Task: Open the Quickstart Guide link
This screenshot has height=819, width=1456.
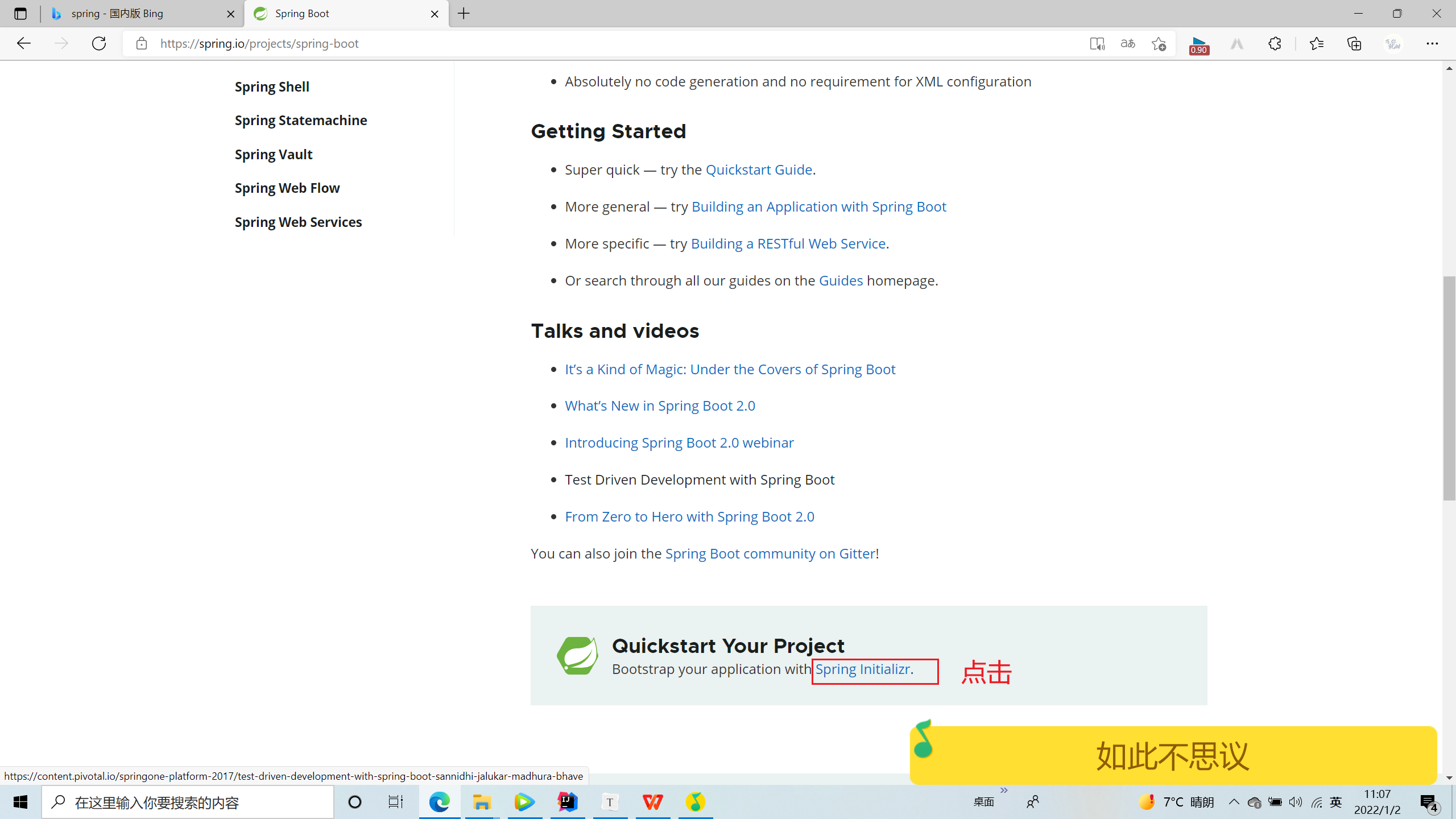Action: [759, 169]
